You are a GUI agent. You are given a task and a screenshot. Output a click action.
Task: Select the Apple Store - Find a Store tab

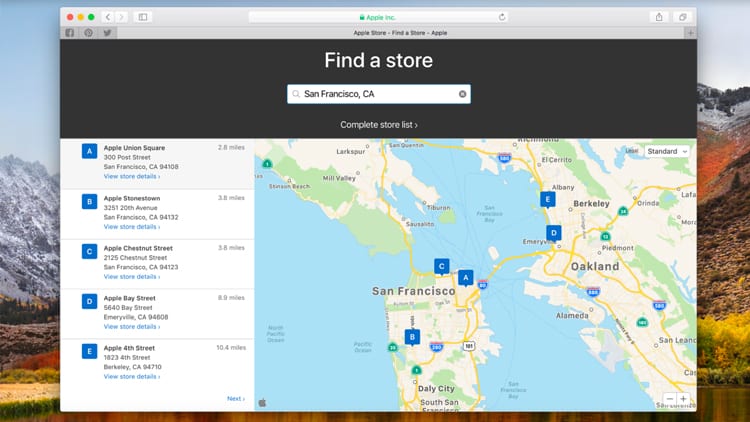point(400,33)
